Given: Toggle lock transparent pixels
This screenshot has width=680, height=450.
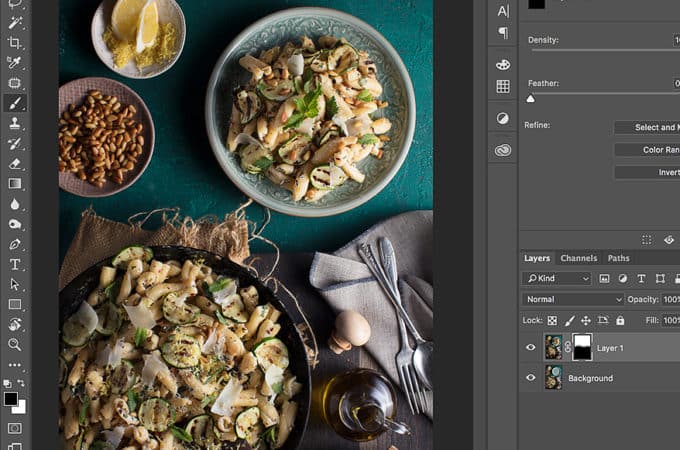Looking at the screenshot, I should (552, 320).
